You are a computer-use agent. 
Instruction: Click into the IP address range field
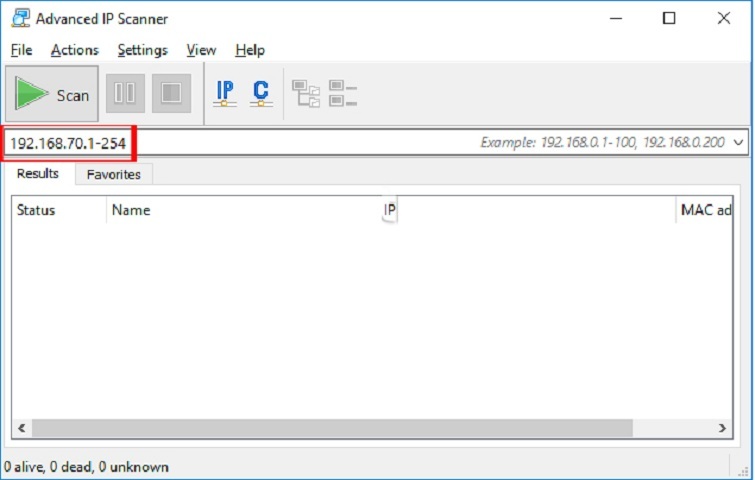[300, 143]
